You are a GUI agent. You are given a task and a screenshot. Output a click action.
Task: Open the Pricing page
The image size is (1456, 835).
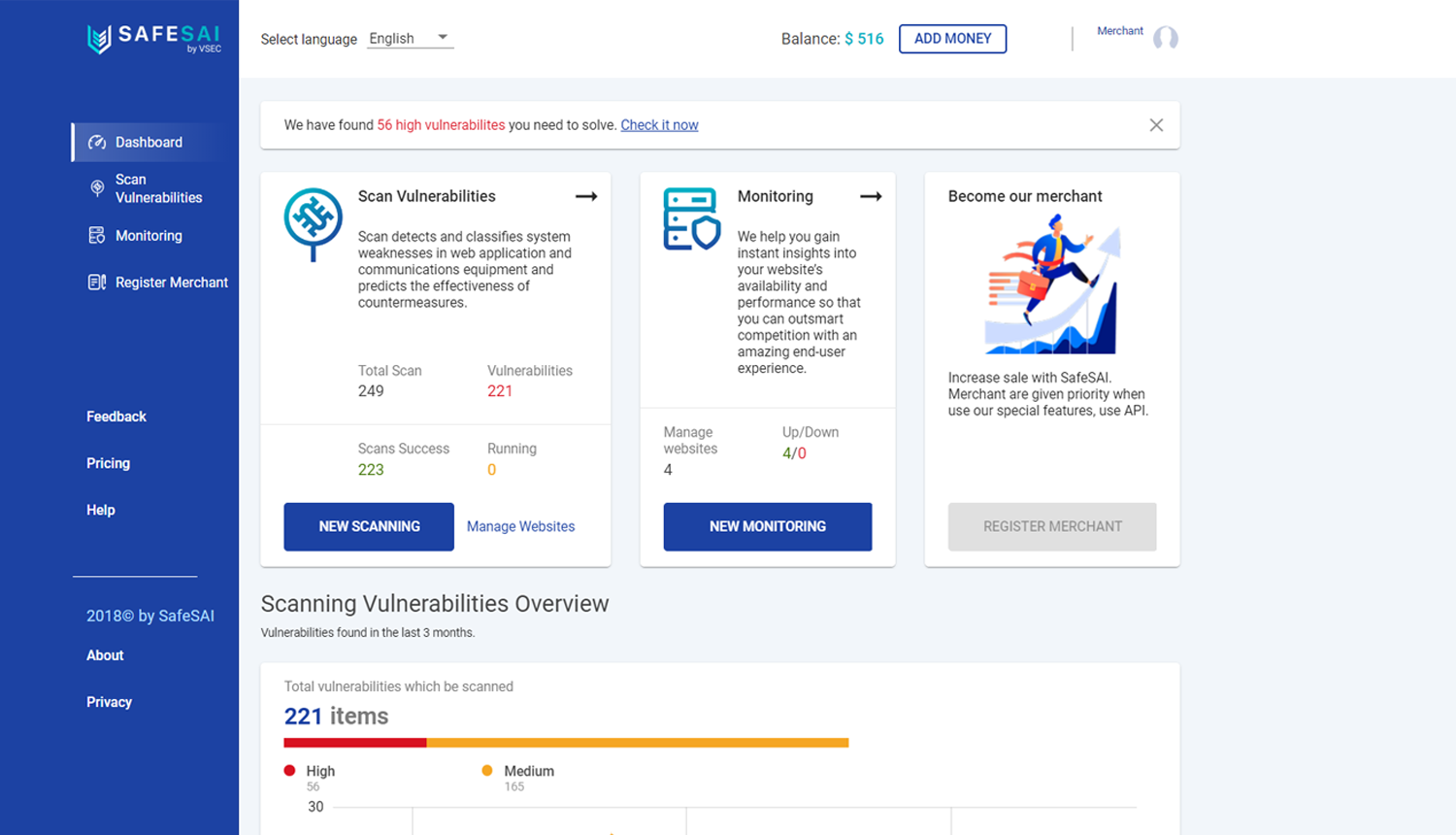pyautogui.click(x=108, y=463)
